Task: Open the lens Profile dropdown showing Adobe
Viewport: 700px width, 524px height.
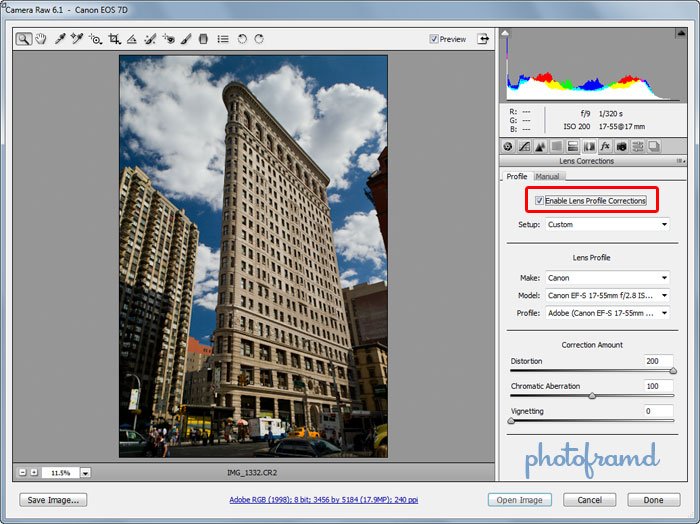Action: click(x=608, y=313)
